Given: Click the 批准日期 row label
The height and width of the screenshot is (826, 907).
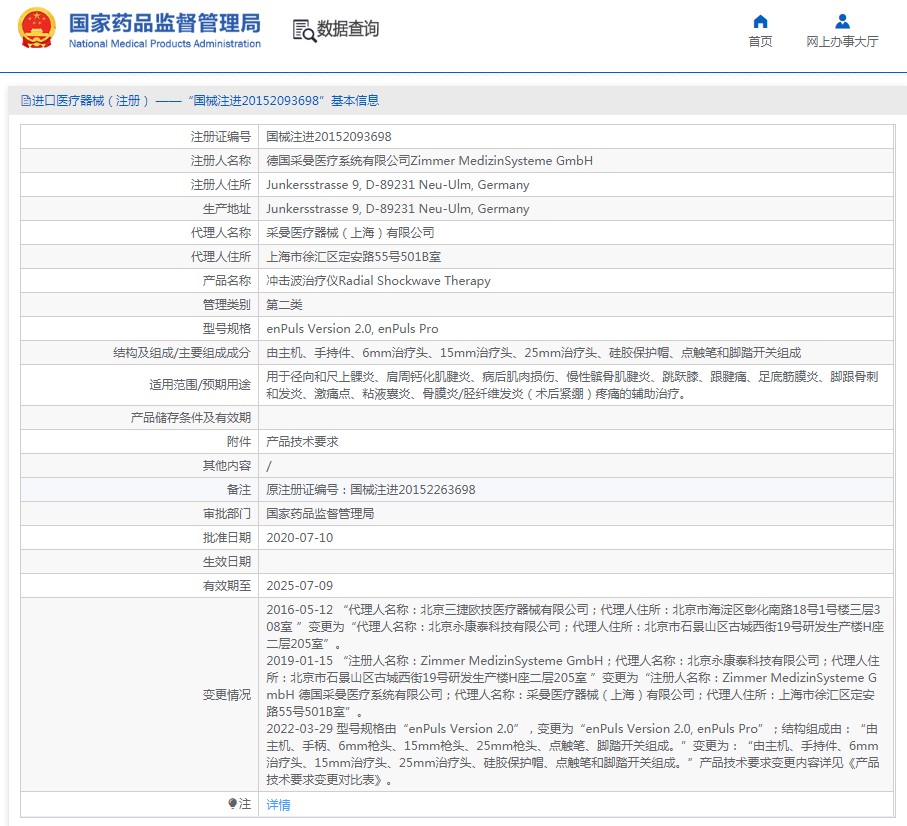Looking at the screenshot, I should [x=227, y=538].
